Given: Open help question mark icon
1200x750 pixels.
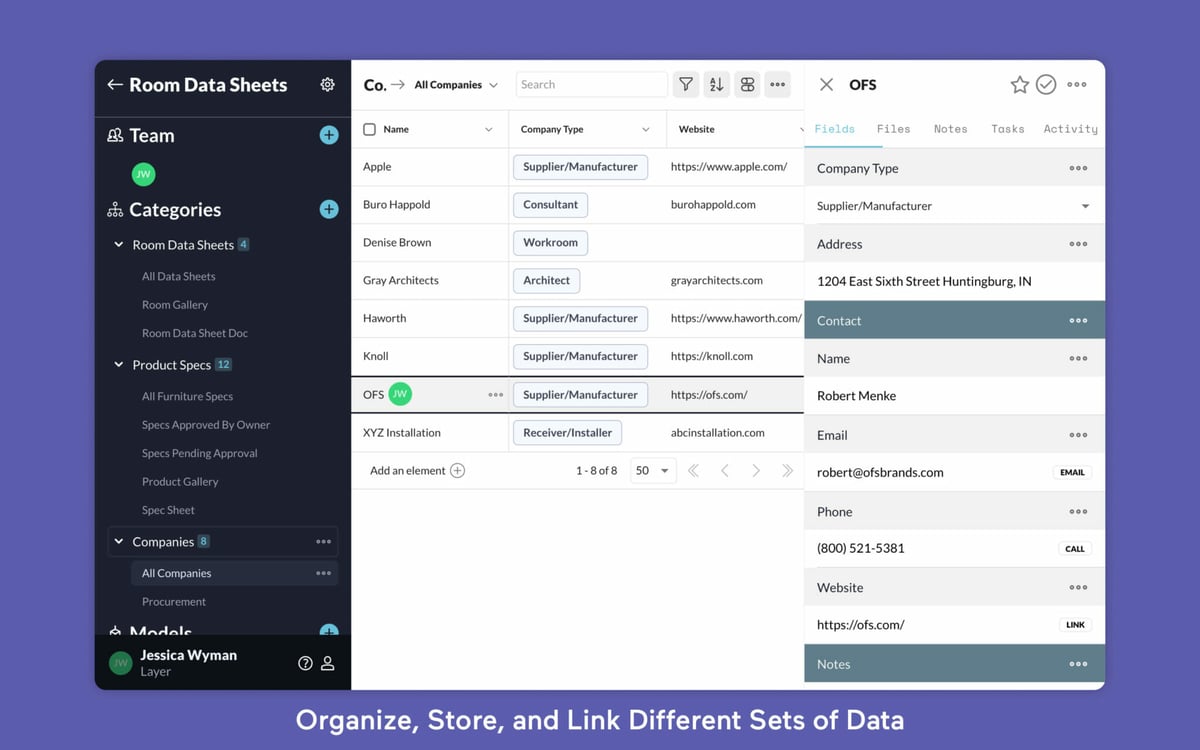Looking at the screenshot, I should click(x=305, y=663).
